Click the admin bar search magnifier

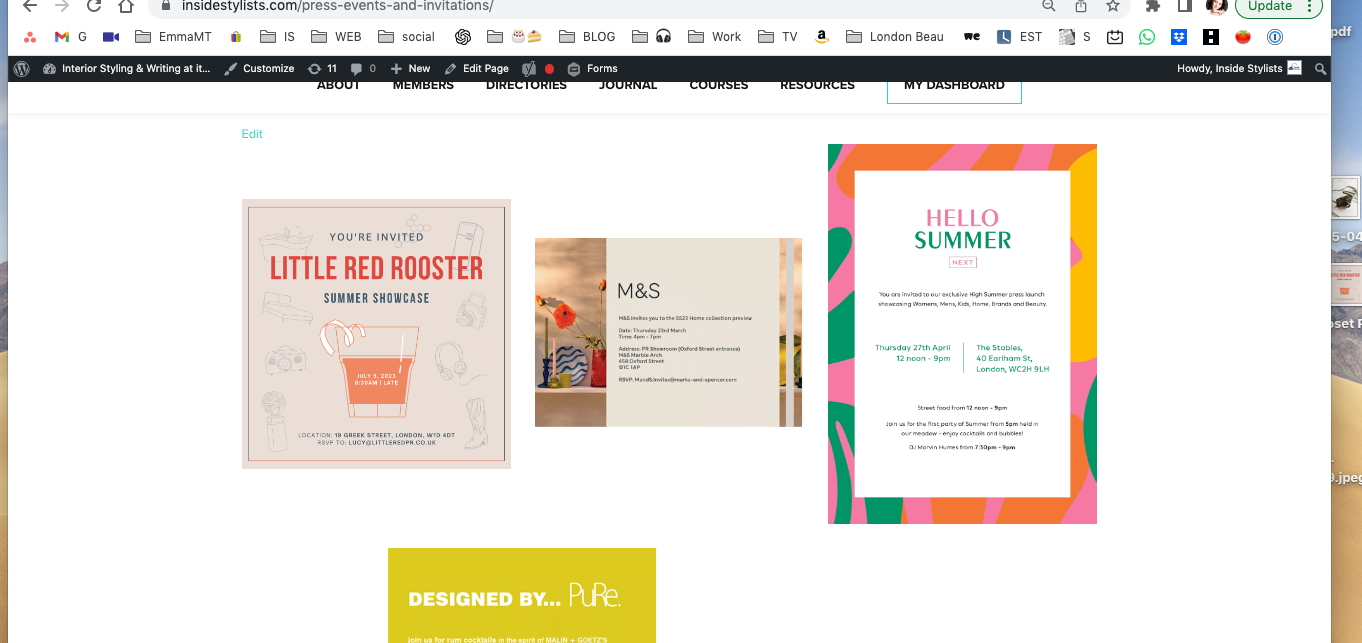tap(1320, 69)
